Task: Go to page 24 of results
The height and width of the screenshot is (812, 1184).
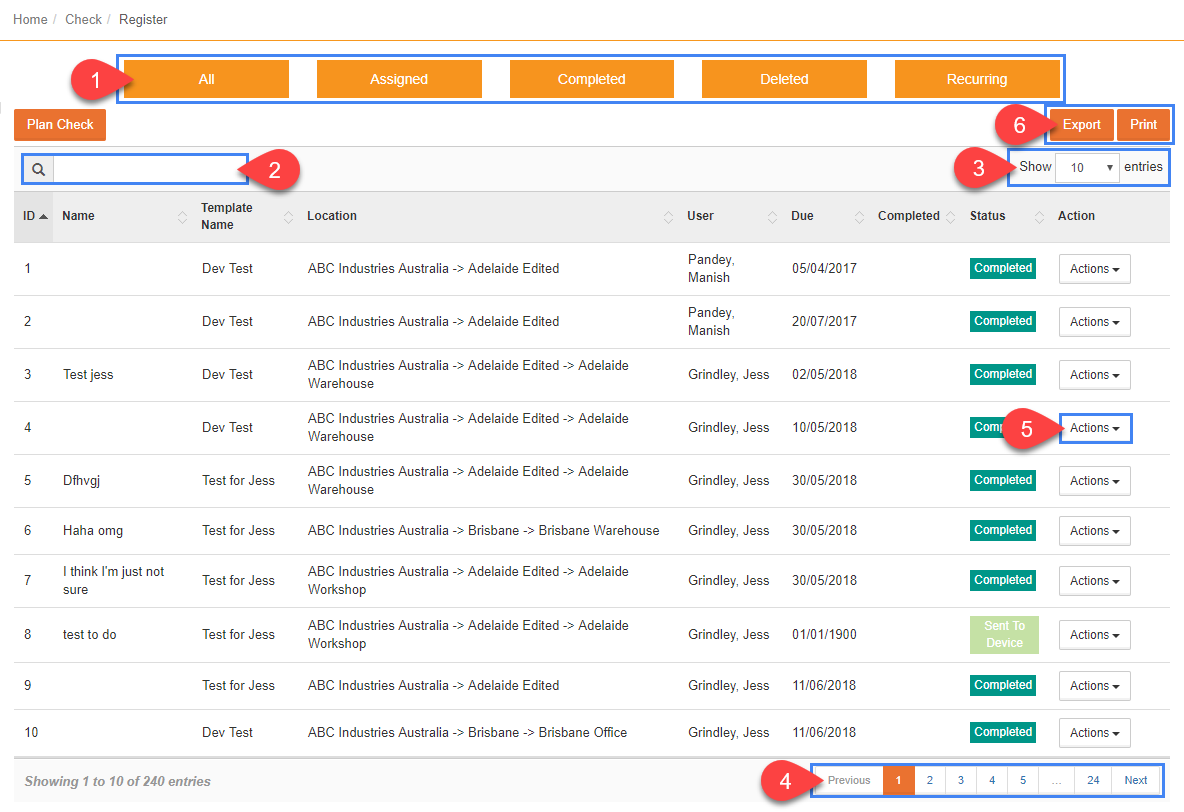Action: [1093, 780]
